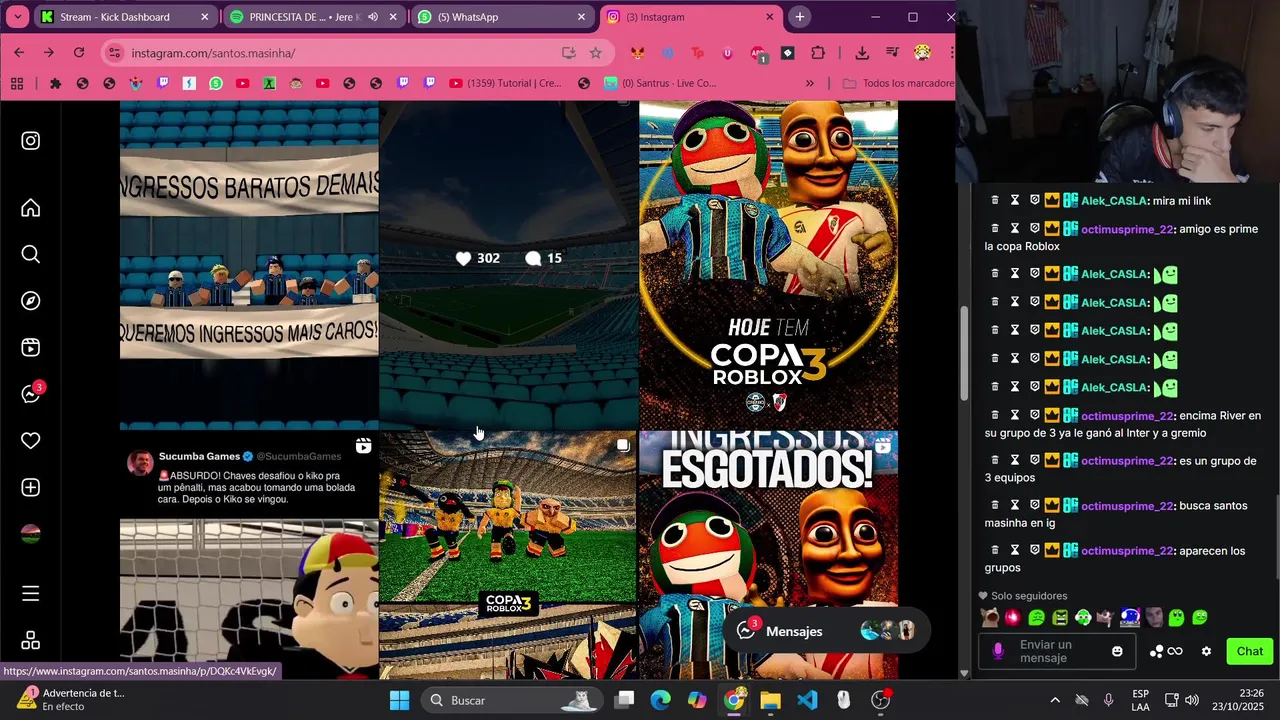Click taskbar Buscar search box
The width and height of the screenshot is (1280, 720).
coord(511,700)
